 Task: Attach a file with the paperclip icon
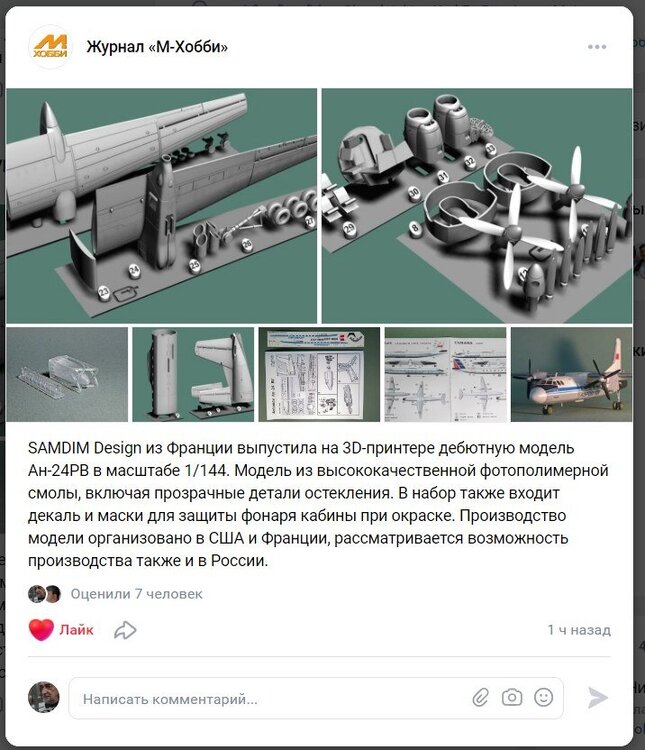click(x=480, y=697)
